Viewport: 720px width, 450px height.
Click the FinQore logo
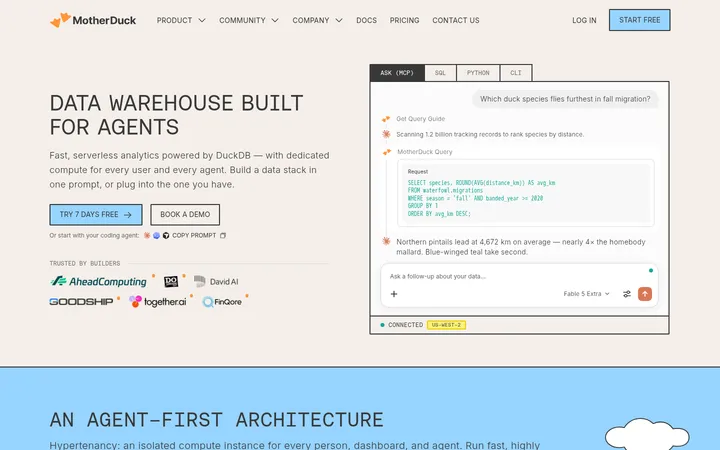click(x=222, y=302)
